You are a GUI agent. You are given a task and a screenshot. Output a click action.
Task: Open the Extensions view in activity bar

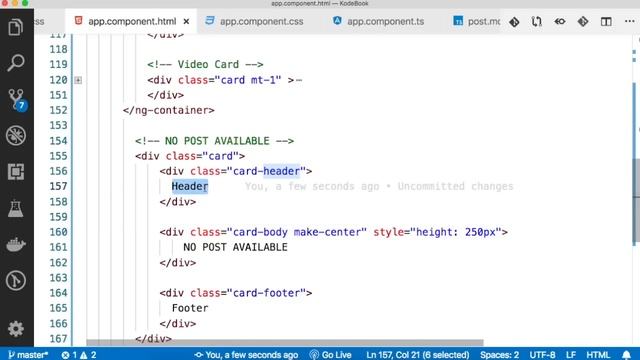coord(16,171)
